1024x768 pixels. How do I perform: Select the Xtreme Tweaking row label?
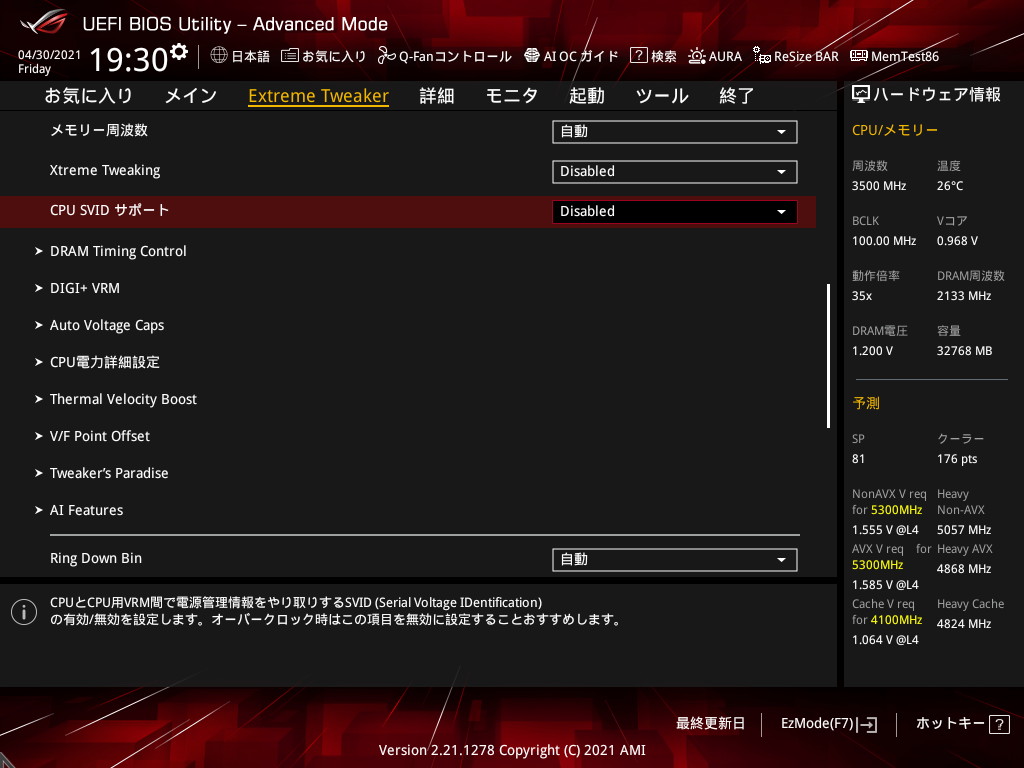pos(104,170)
